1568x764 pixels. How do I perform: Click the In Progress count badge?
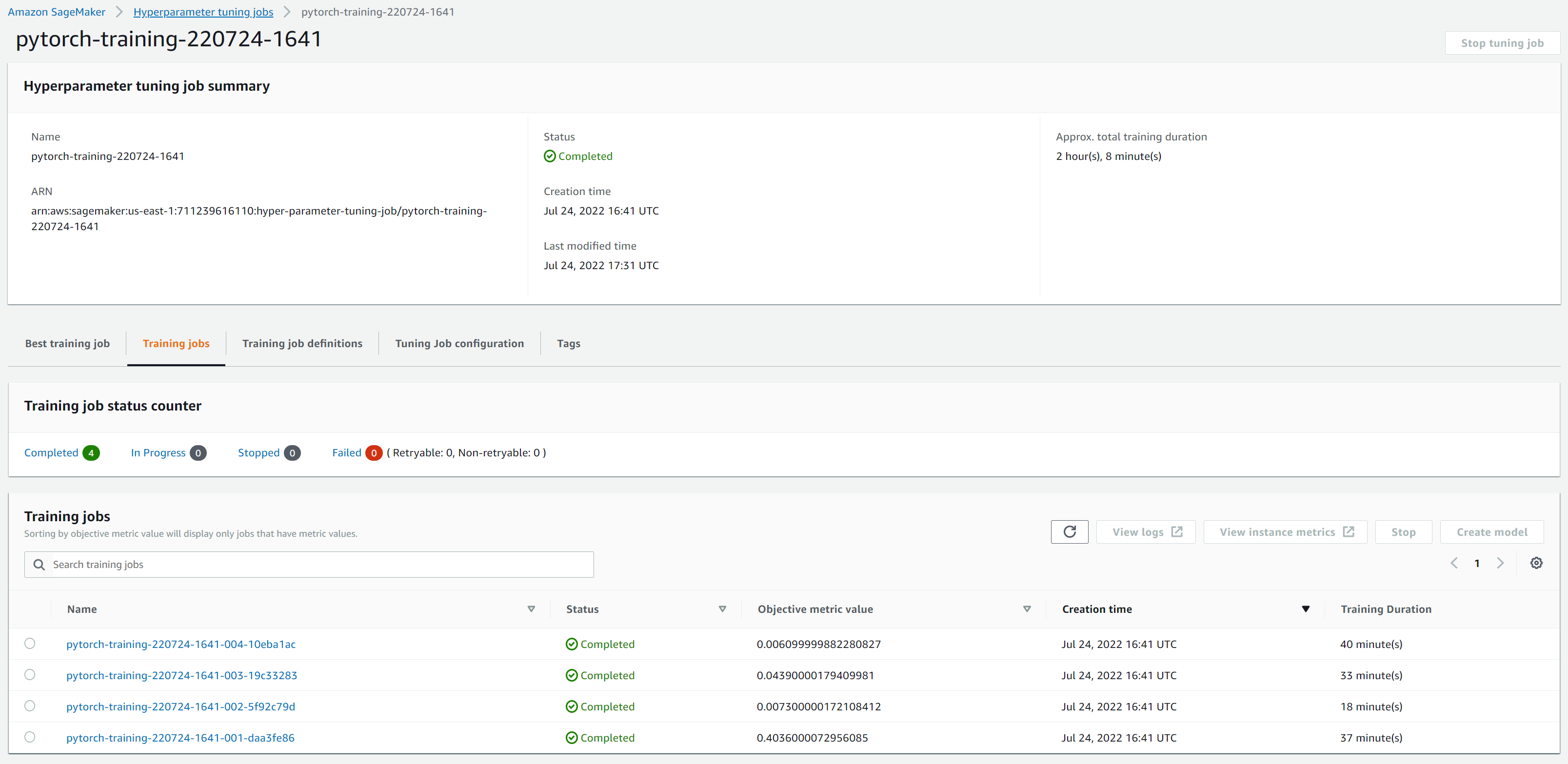198,452
